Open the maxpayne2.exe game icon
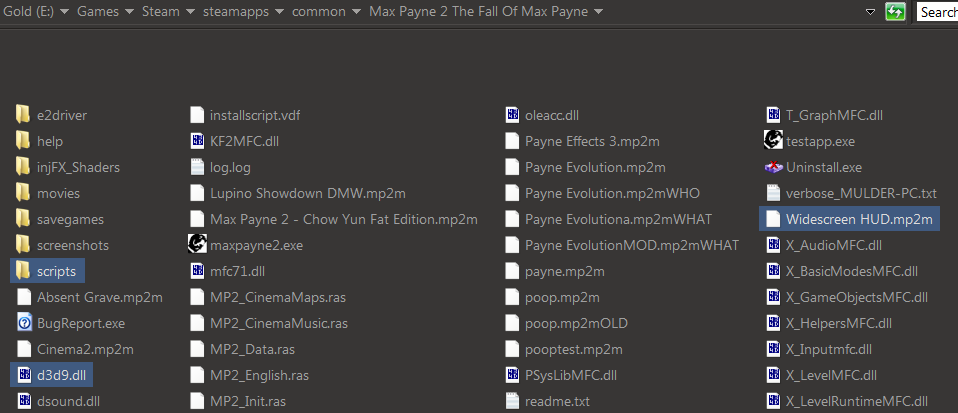Viewport: 958px width, 413px height. [x=197, y=244]
